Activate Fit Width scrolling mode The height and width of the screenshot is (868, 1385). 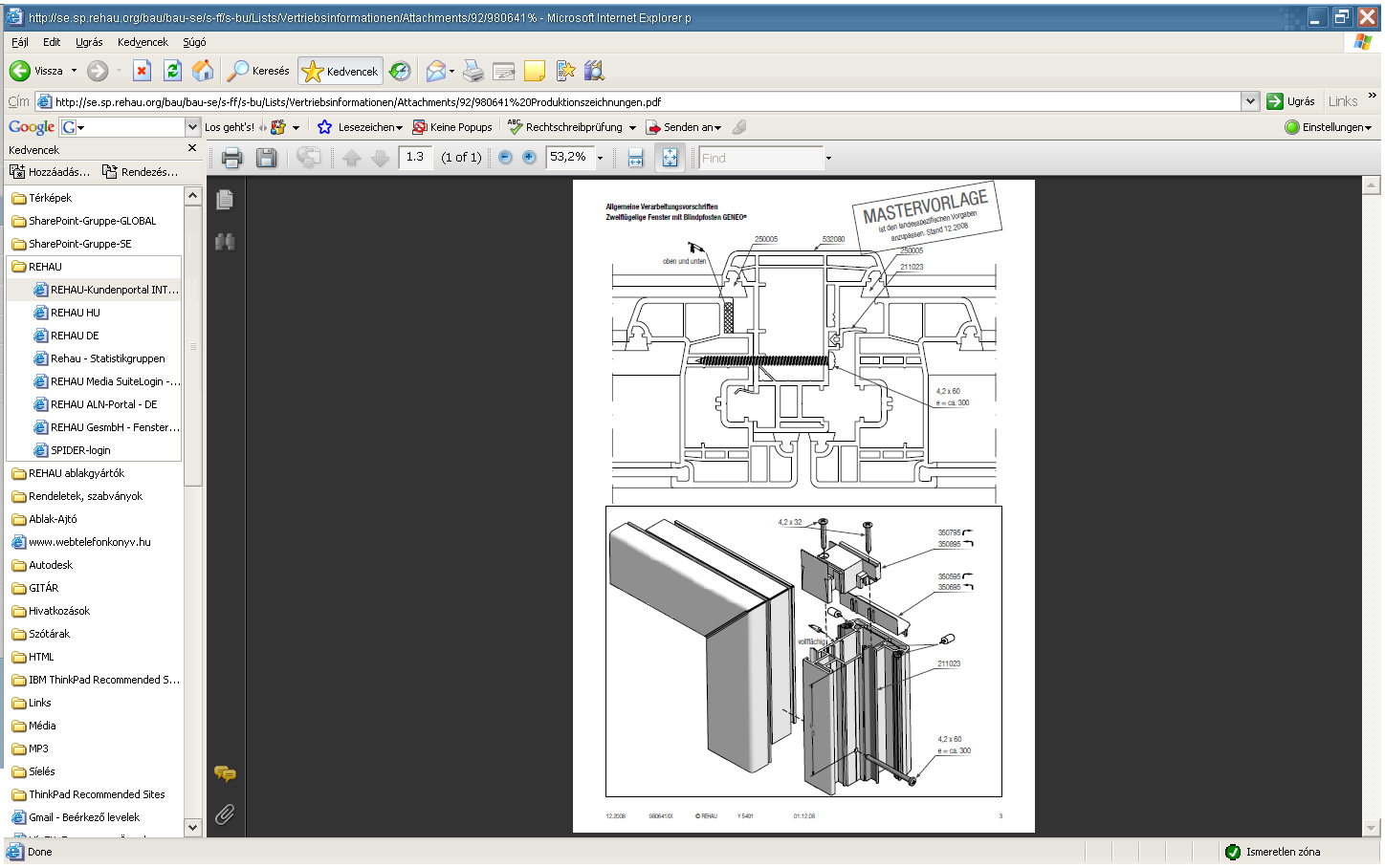point(636,158)
